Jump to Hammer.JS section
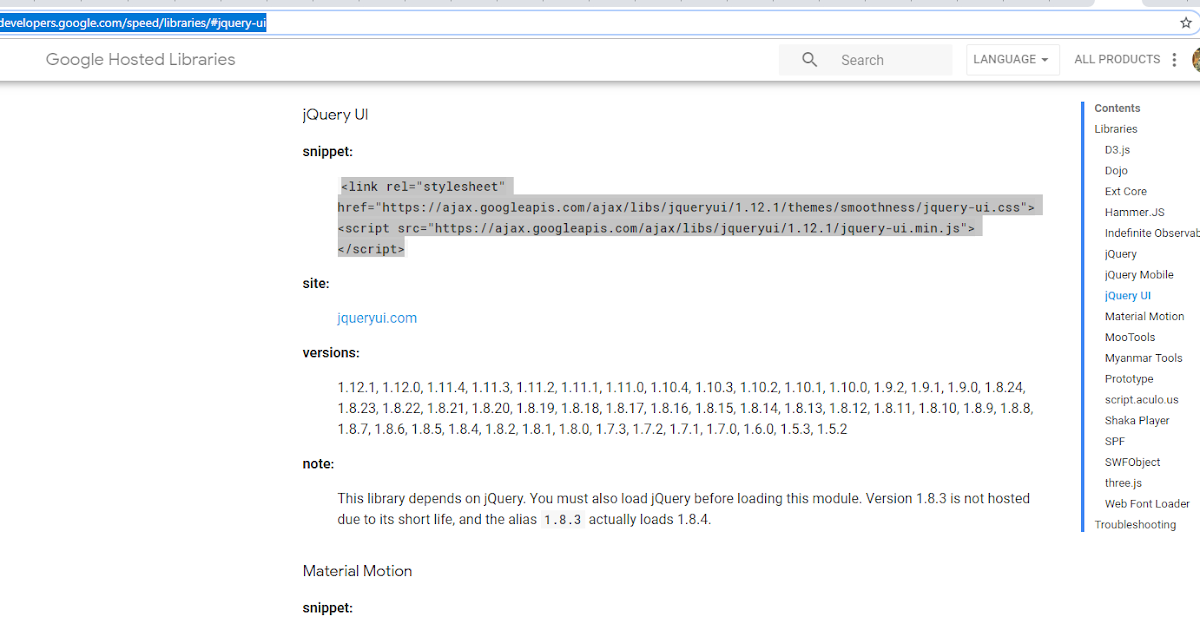The height and width of the screenshot is (630, 1200). [x=1134, y=212]
